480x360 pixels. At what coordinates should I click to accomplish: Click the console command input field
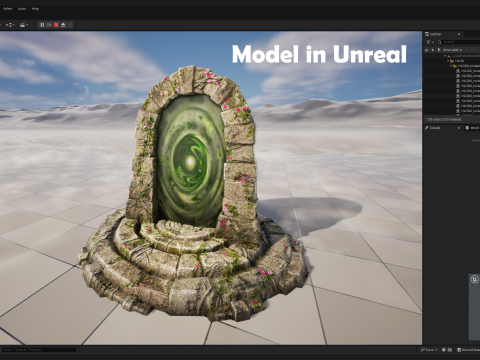click(39, 349)
